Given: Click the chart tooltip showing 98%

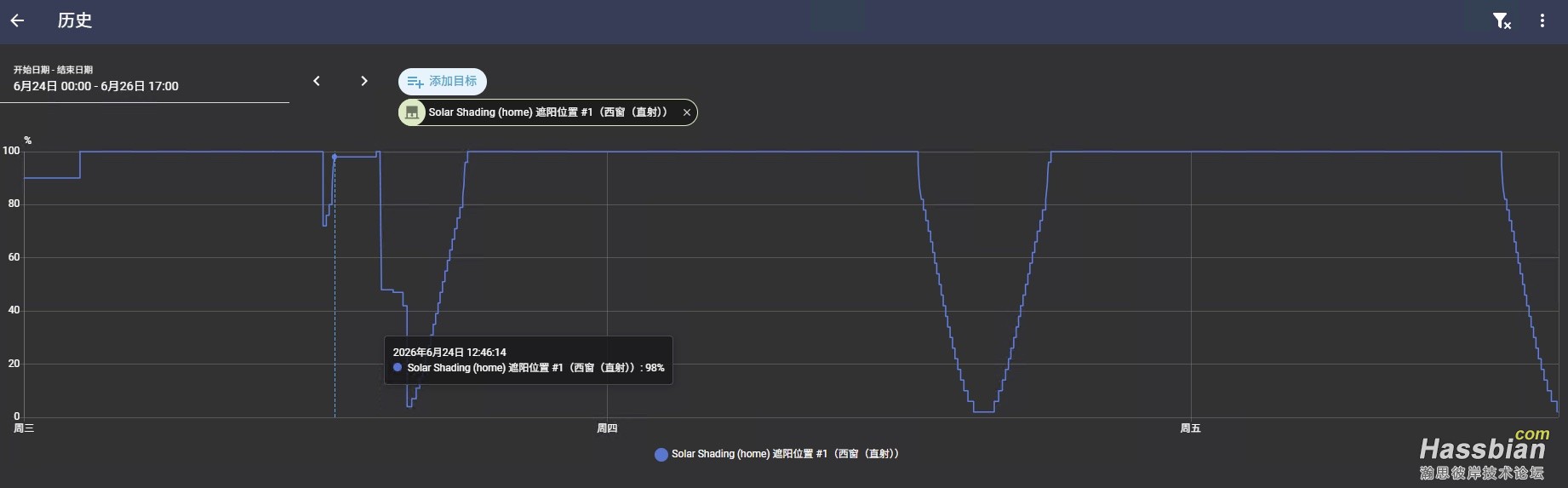Looking at the screenshot, I should point(529,360).
